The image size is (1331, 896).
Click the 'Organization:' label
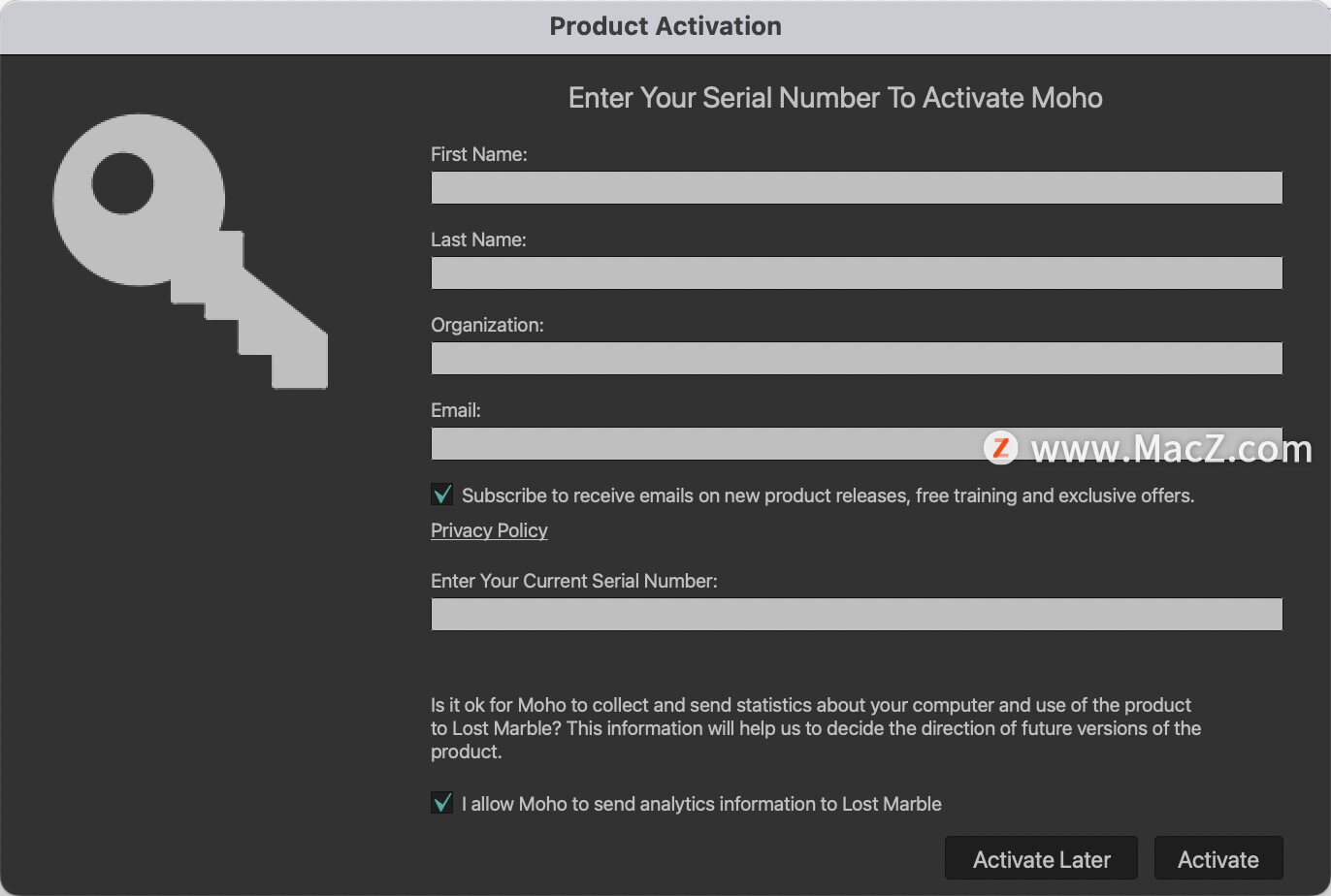(x=487, y=325)
